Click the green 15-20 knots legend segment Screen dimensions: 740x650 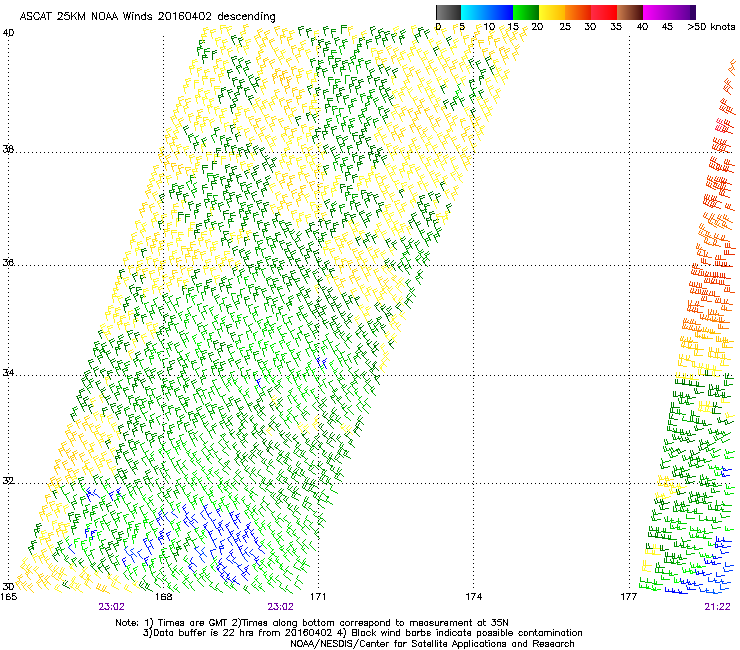point(525,12)
